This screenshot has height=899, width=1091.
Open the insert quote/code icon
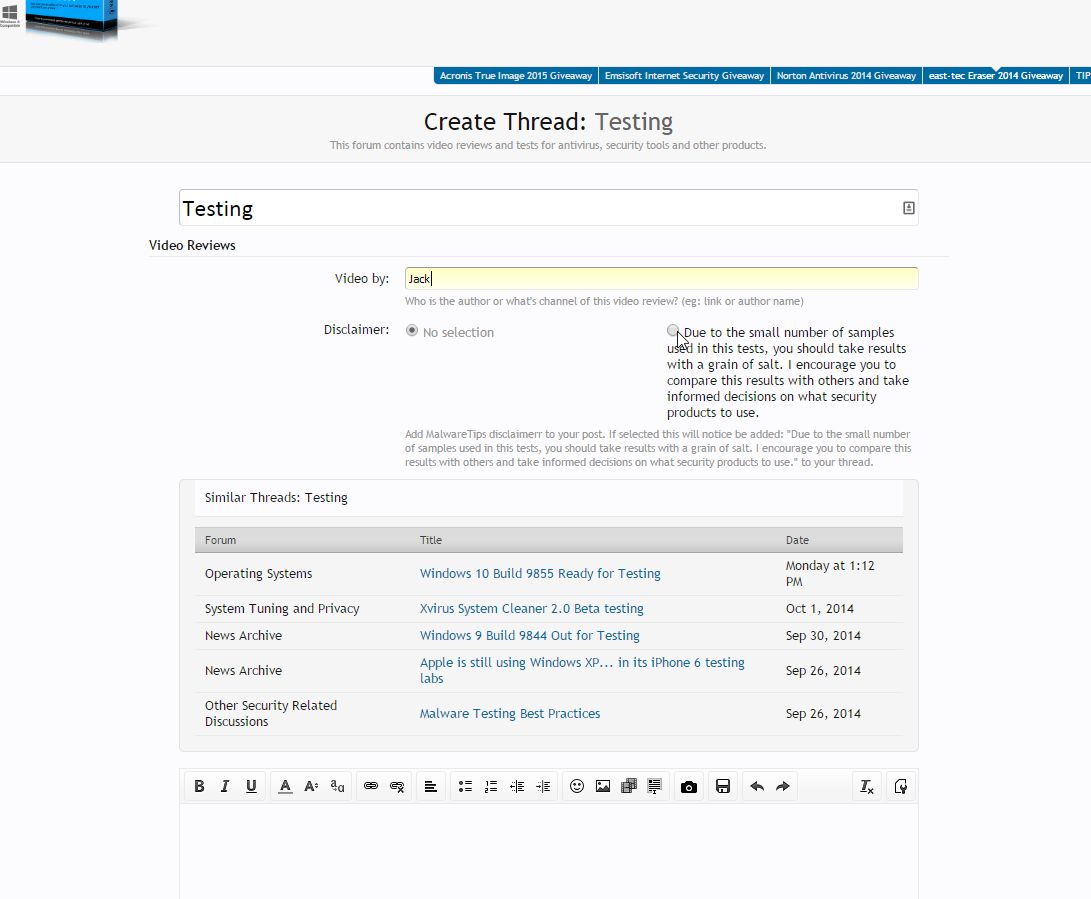(x=655, y=786)
